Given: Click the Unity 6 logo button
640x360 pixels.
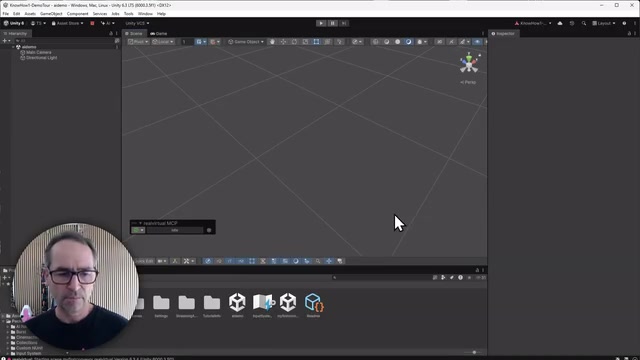Looking at the screenshot, I should (x=14, y=23).
